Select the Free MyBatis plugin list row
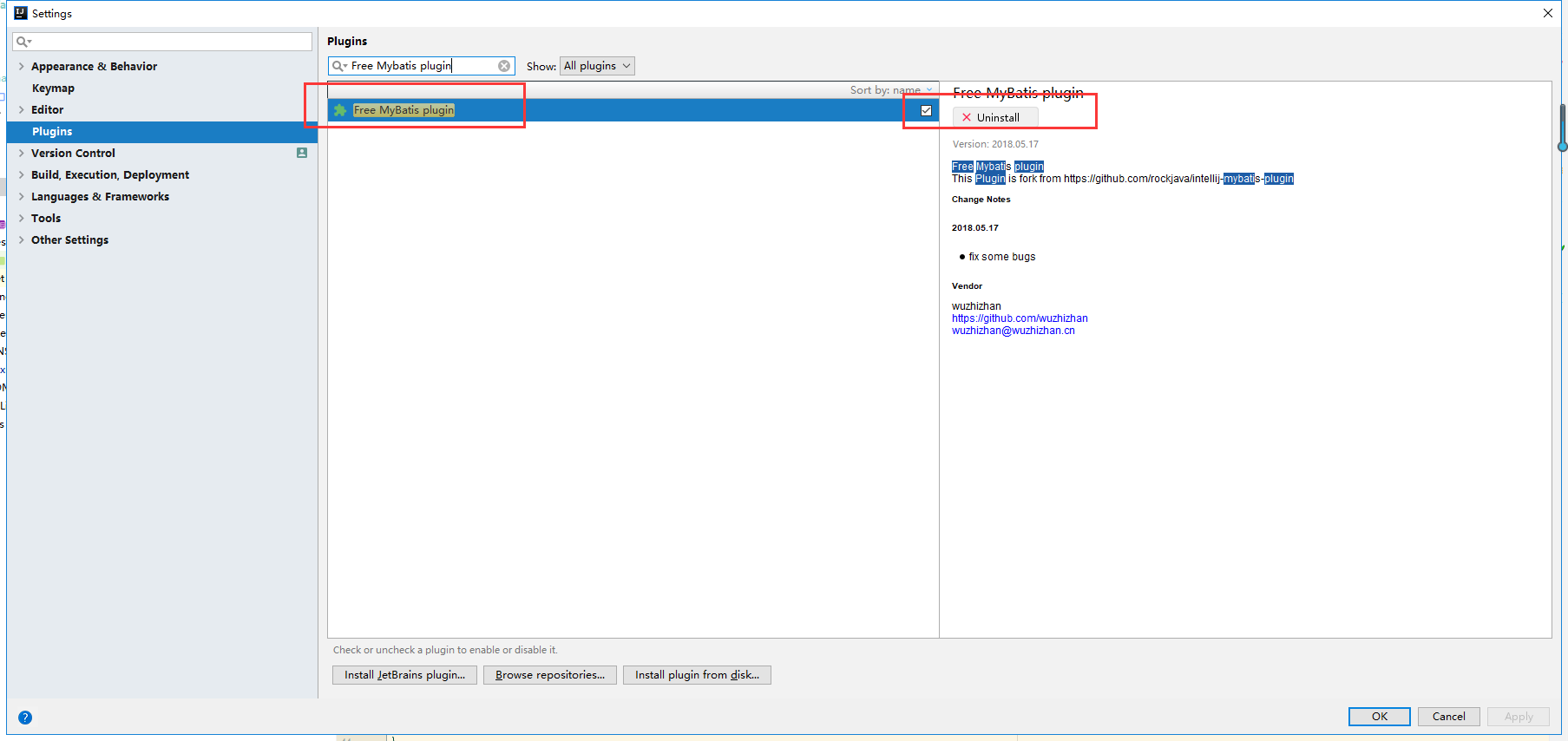 [633, 110]
